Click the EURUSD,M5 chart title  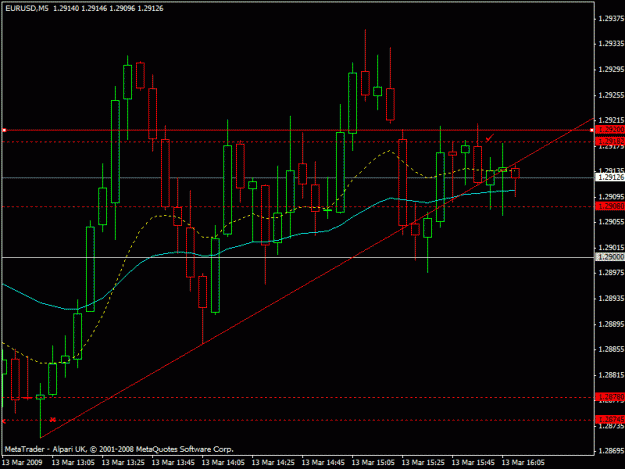click(x=27, y=8)
